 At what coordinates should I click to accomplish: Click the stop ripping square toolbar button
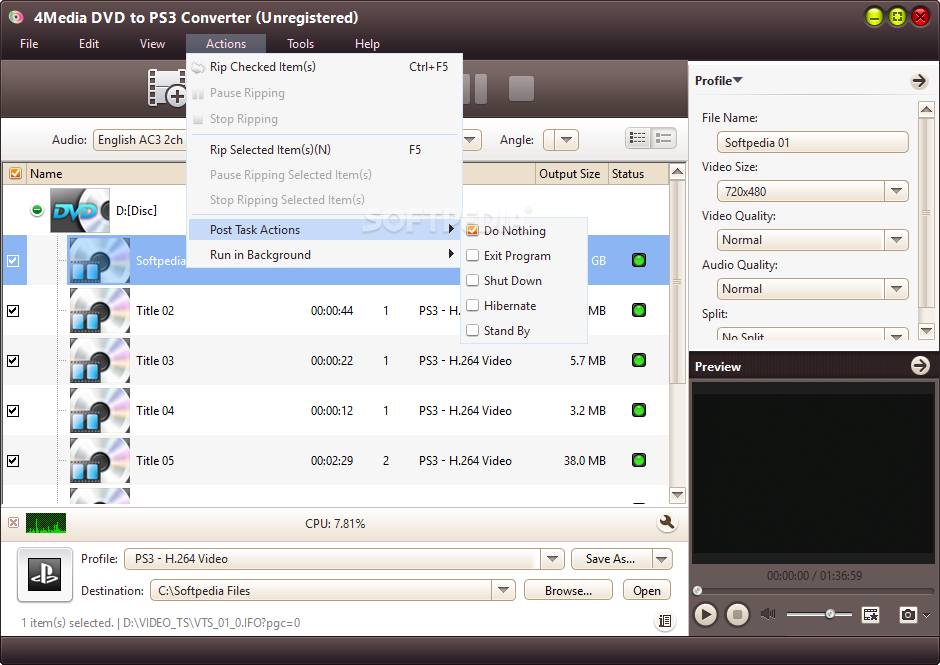[521, 89]
